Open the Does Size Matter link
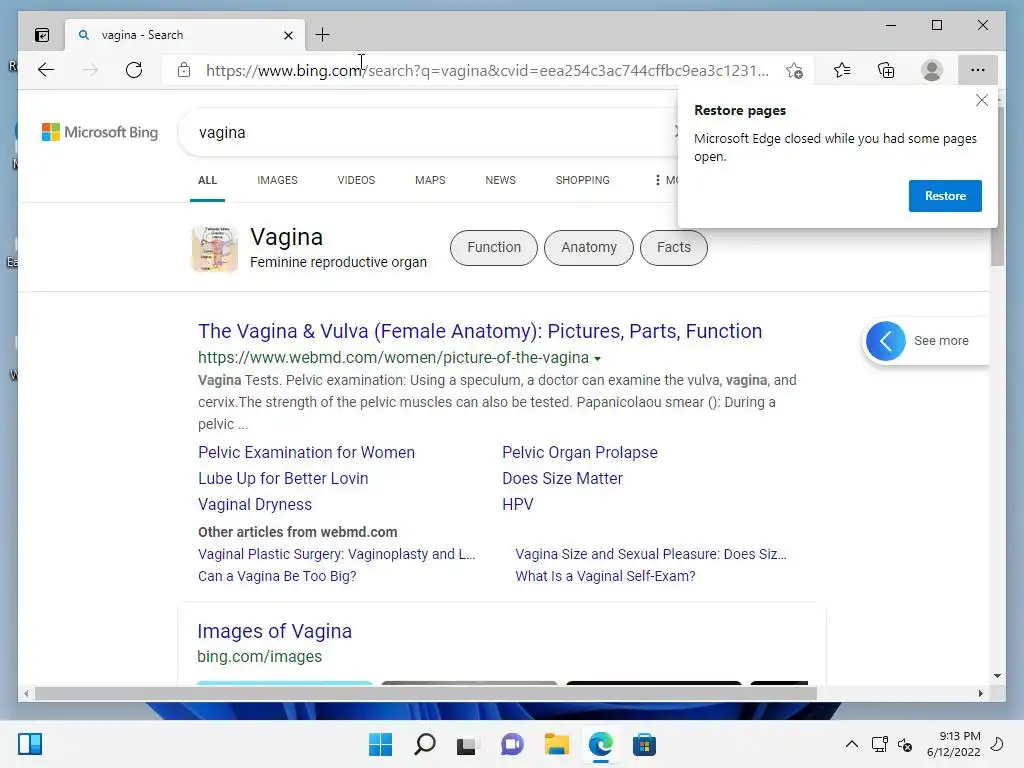Image resolution: width=1024 pixels, height=768 pixels. 562,479
